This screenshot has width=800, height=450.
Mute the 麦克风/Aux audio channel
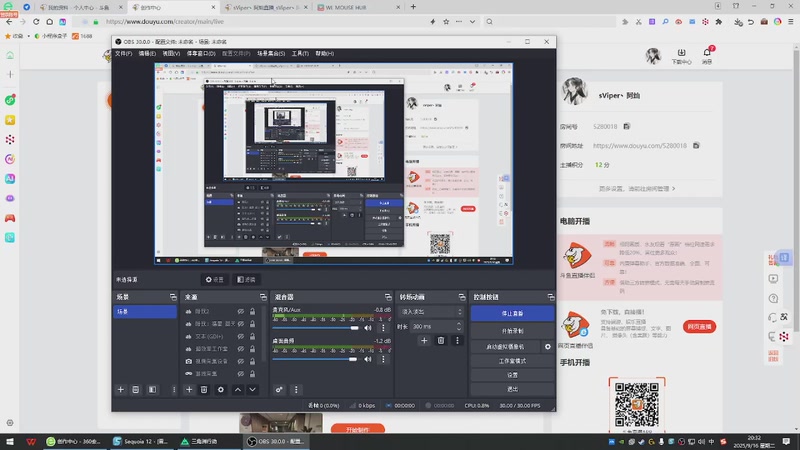[x=368, y=328]
